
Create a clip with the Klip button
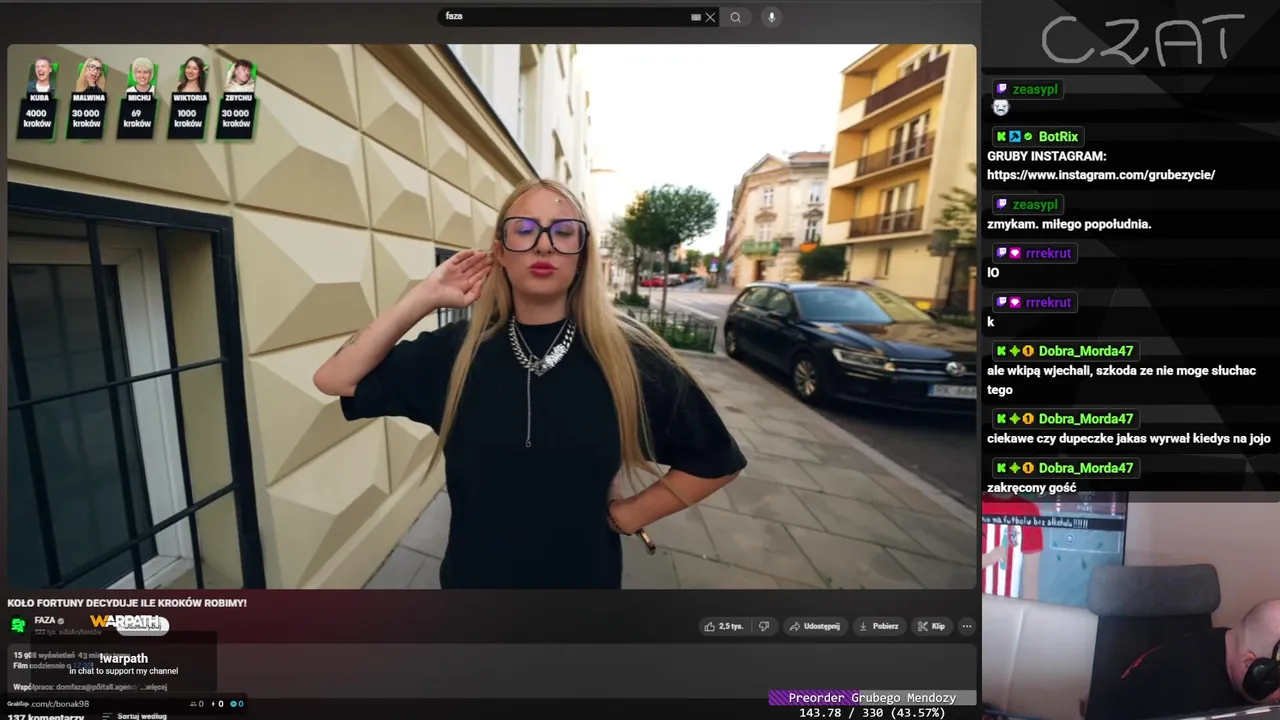tap(931, 626)
